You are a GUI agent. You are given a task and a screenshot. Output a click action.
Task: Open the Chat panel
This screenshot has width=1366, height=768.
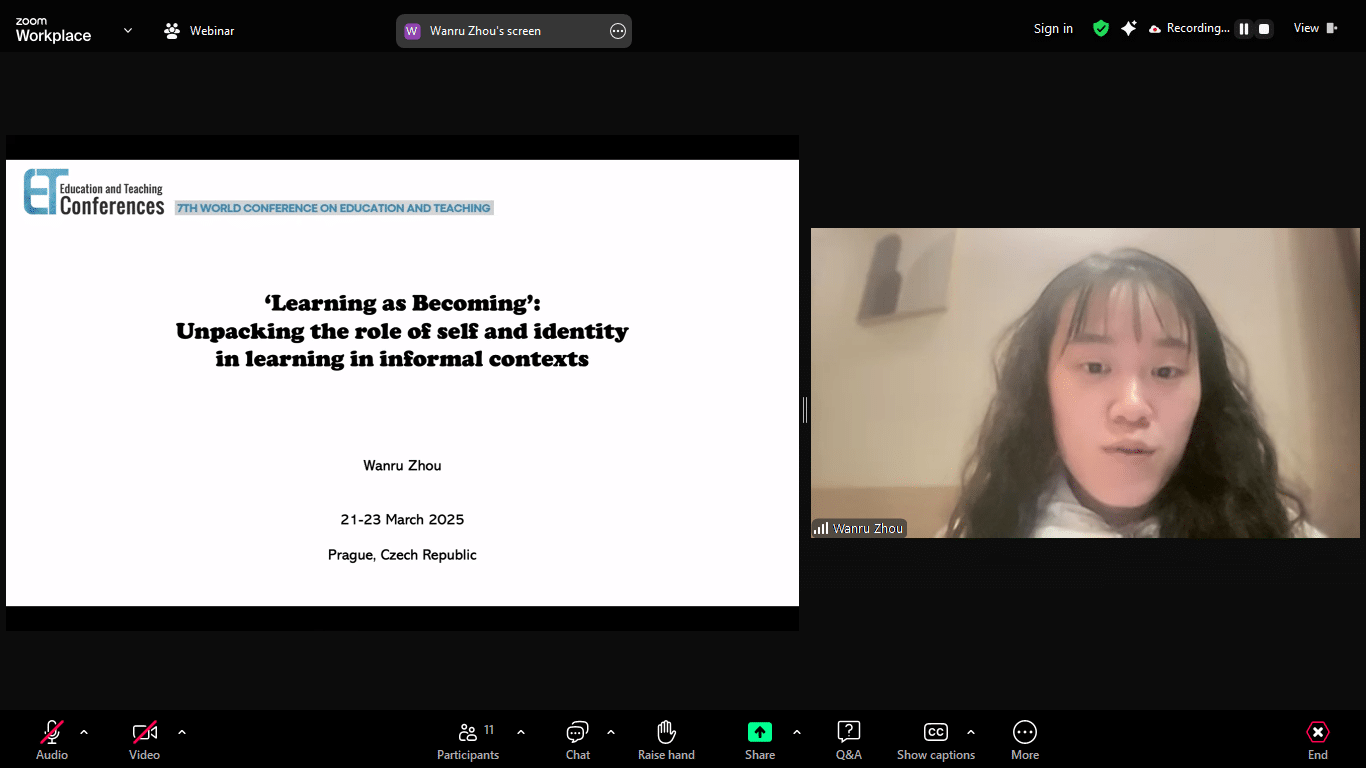pyautogui.click(x=577, y=740)
